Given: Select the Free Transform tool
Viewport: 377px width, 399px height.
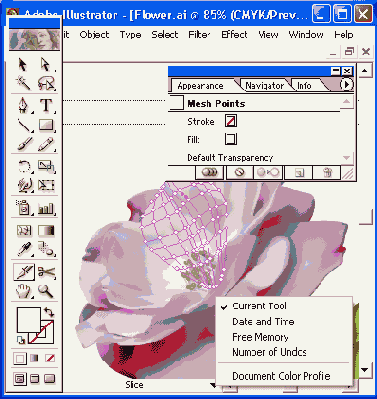Looking at the screenshot, I should (x=46, y=185).
